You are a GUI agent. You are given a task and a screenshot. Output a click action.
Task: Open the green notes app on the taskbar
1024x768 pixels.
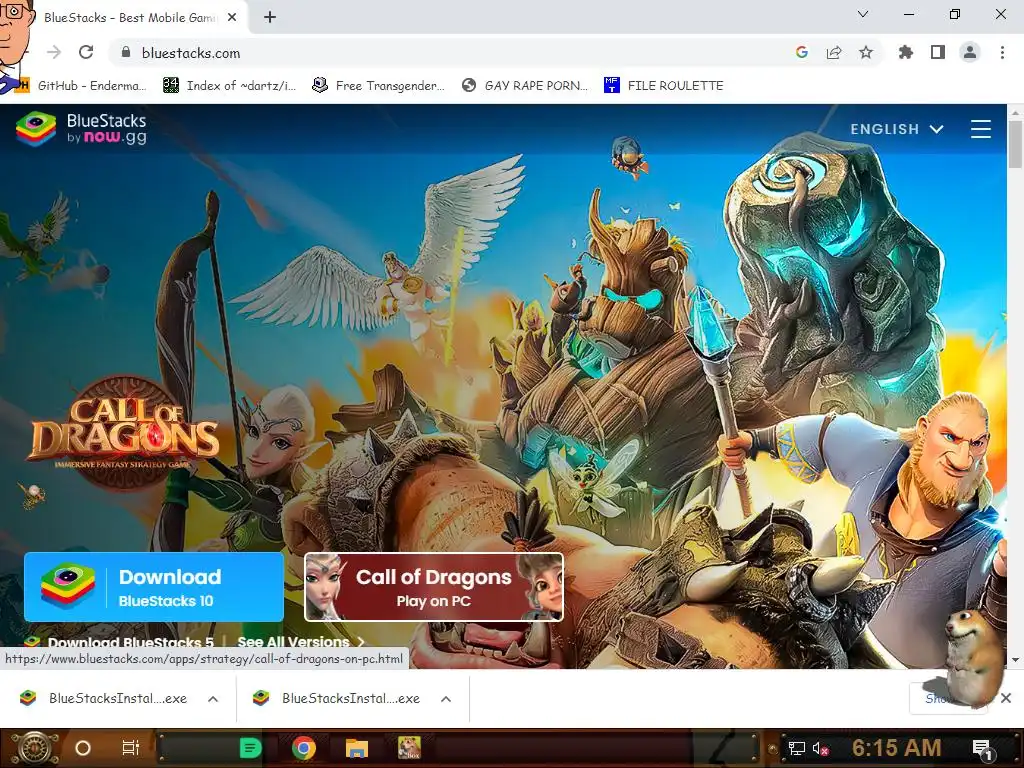click(x=250, y=748)
